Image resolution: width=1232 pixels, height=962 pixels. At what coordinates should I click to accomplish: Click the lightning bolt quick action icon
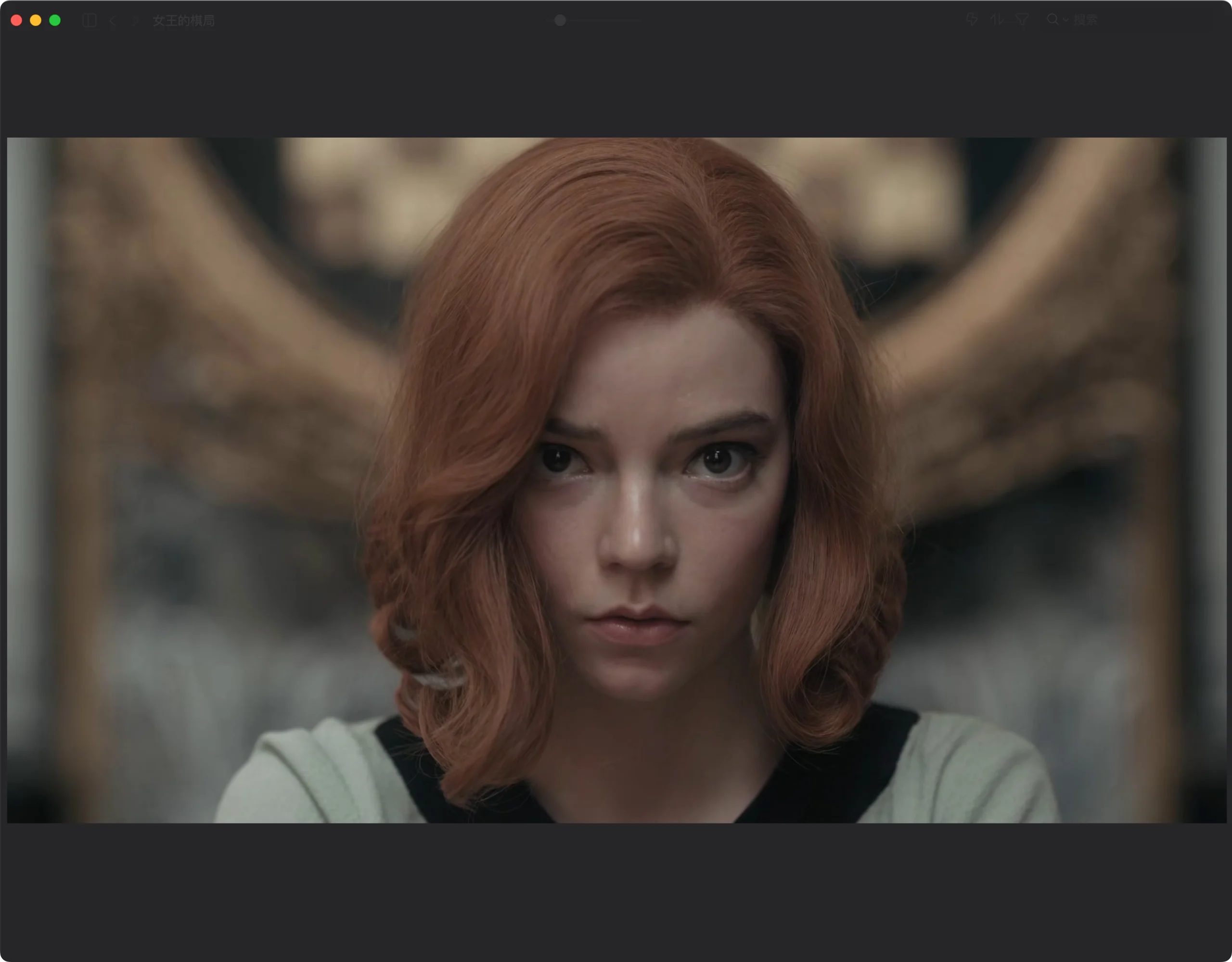click(971, 20)
